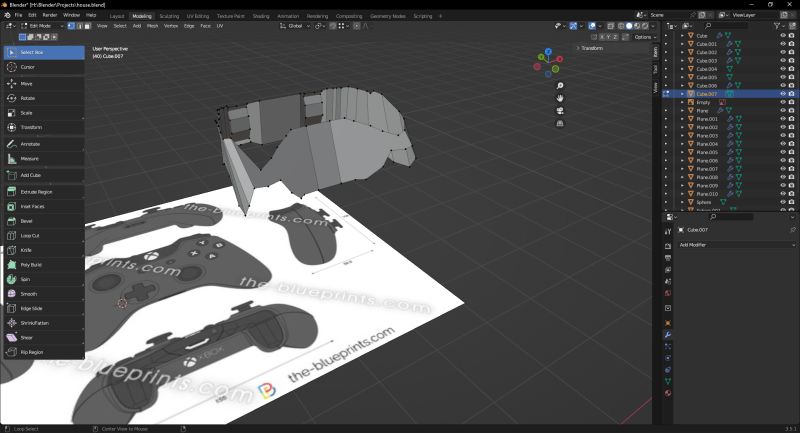This screenshot has height=433, width=800.
Task: Enable vertex select mode
Action: point(71,26)
